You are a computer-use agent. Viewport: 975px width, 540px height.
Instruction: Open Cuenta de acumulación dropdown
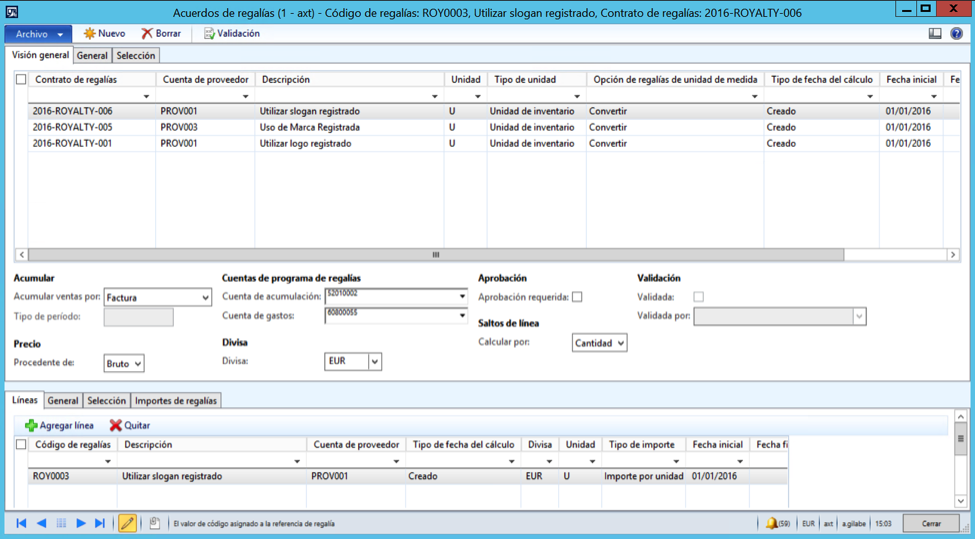tap(462, 297)
